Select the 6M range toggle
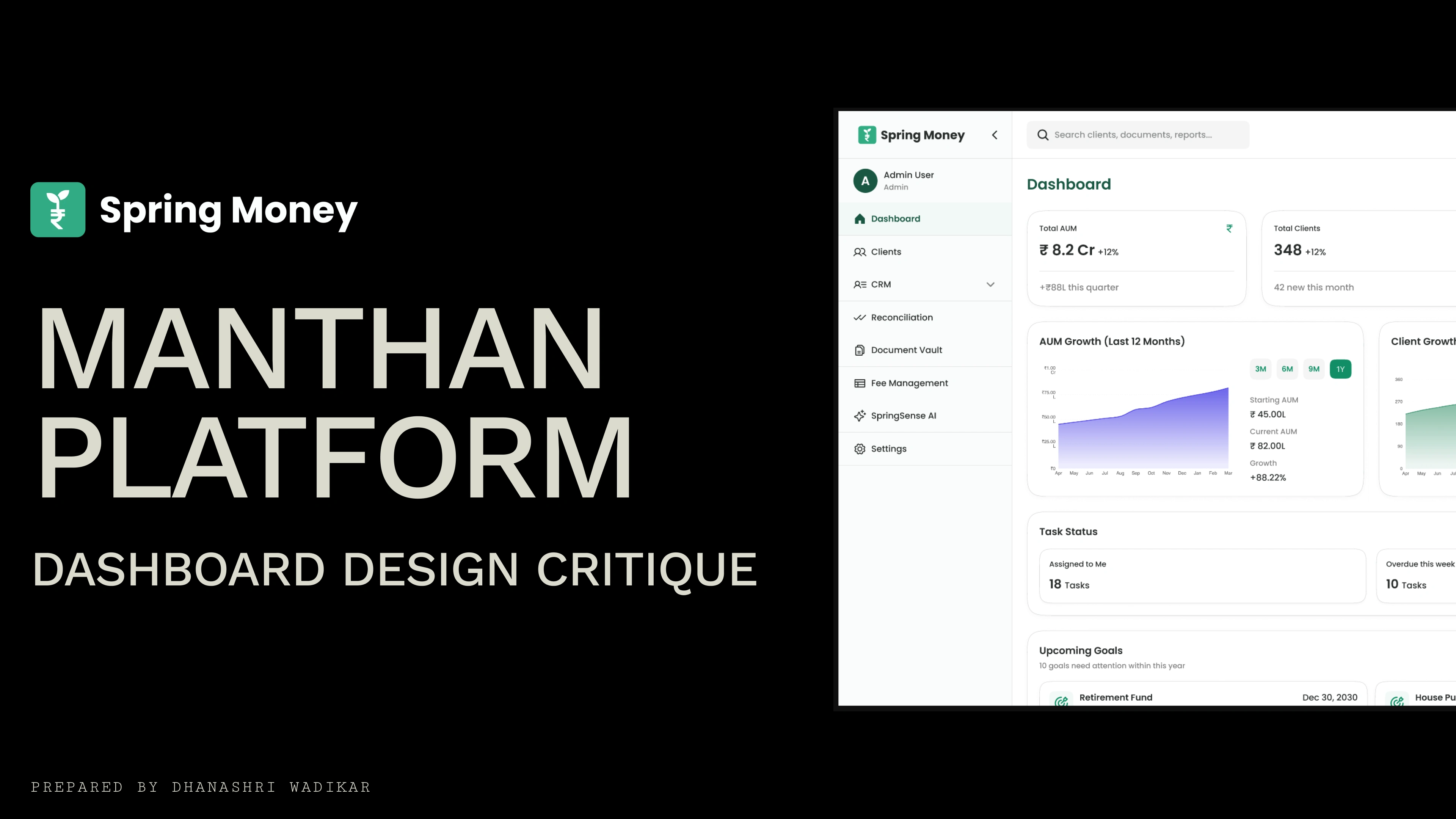The image size is (1456, 819). pos(1287,369)
